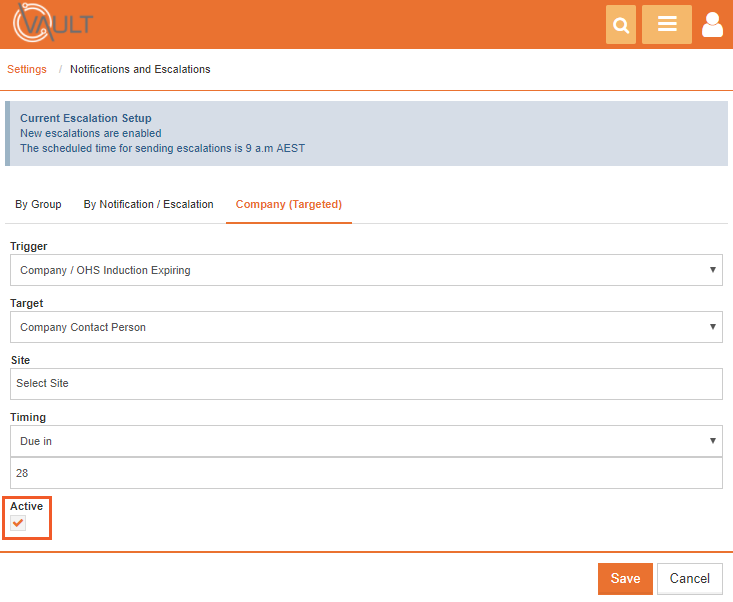This screenshot has width=733, height=602.
Task: Expand the Trigger dropdown arrow
Action: pyautogui.click(x=712, y=270)
